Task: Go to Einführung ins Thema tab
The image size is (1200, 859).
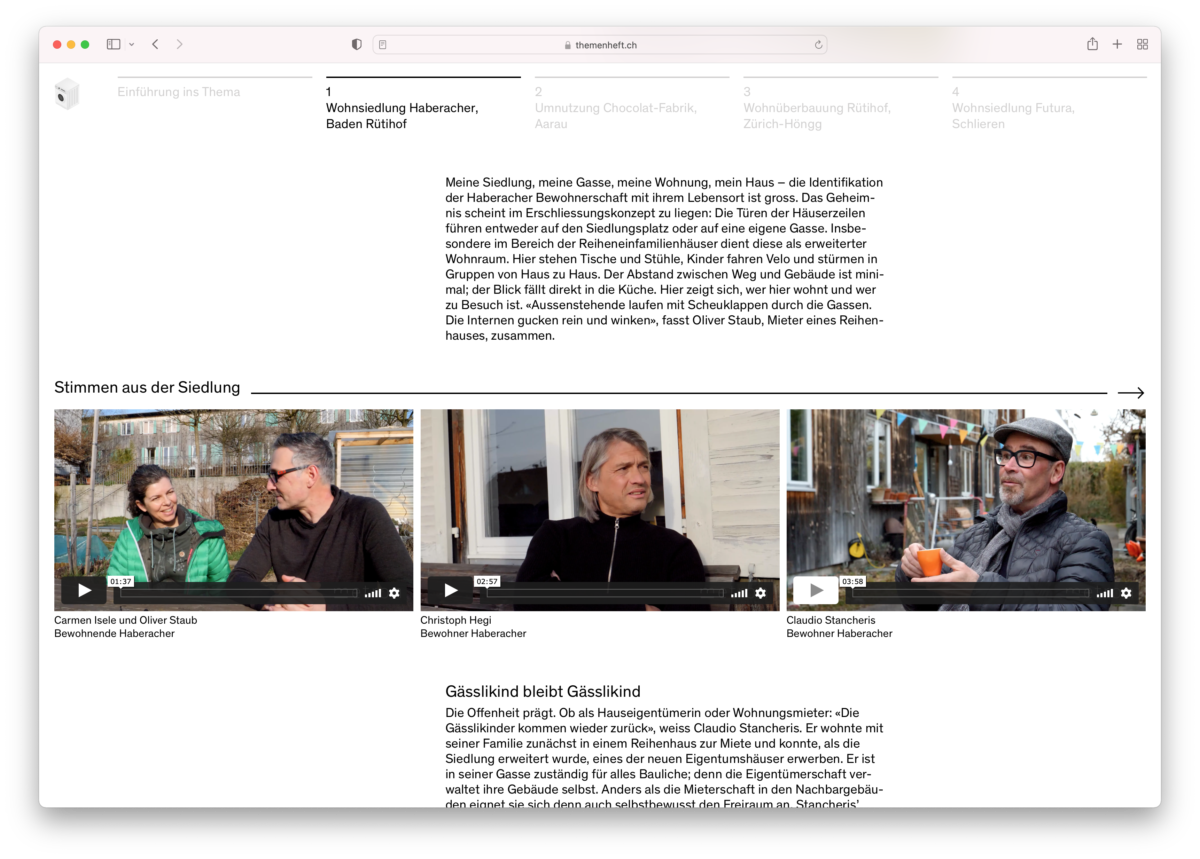Action: click(x=179, y=92)
